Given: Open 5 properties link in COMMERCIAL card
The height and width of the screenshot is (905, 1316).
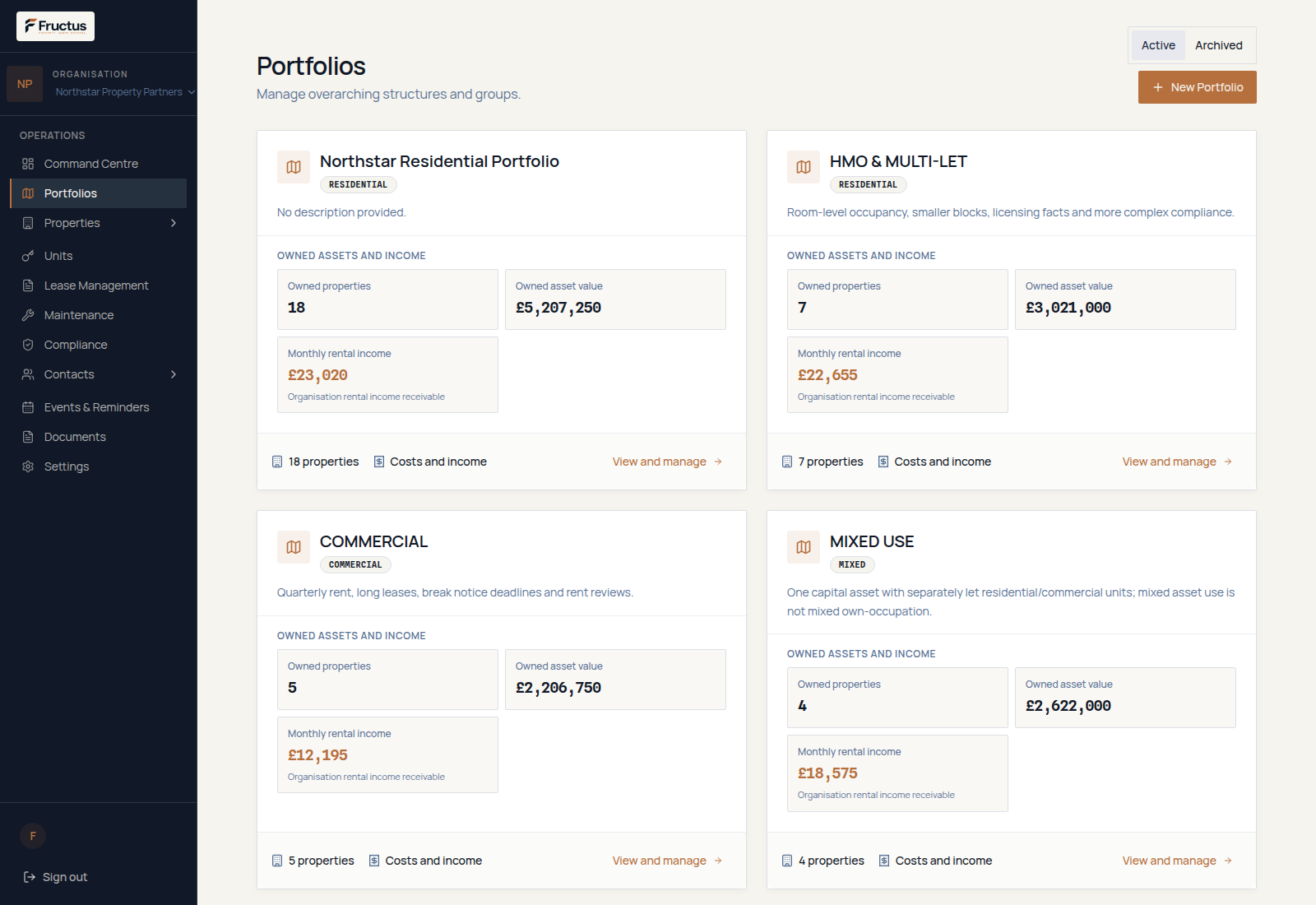Looking at the screenshot, I should click(313, 861).
